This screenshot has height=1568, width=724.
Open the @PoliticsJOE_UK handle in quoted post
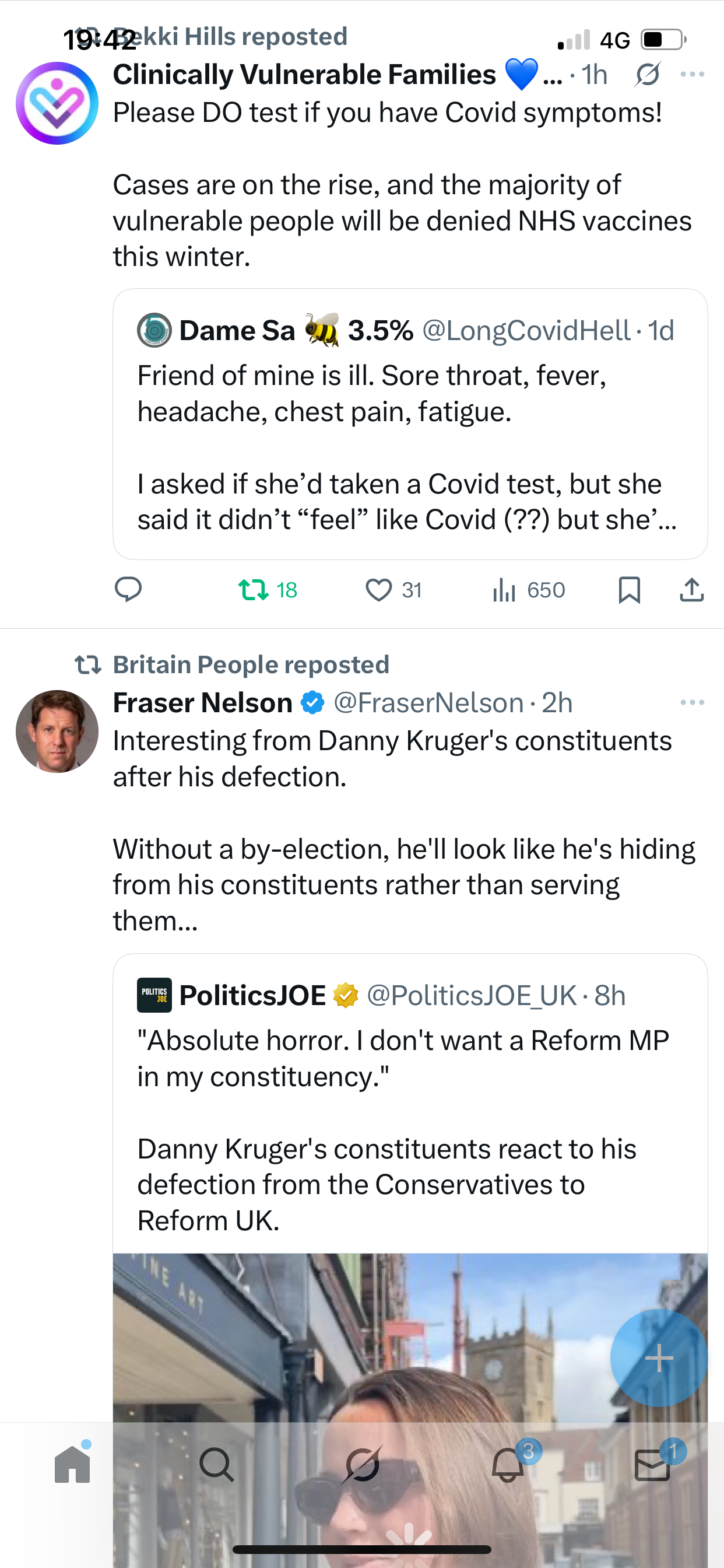tap(472, 996)
